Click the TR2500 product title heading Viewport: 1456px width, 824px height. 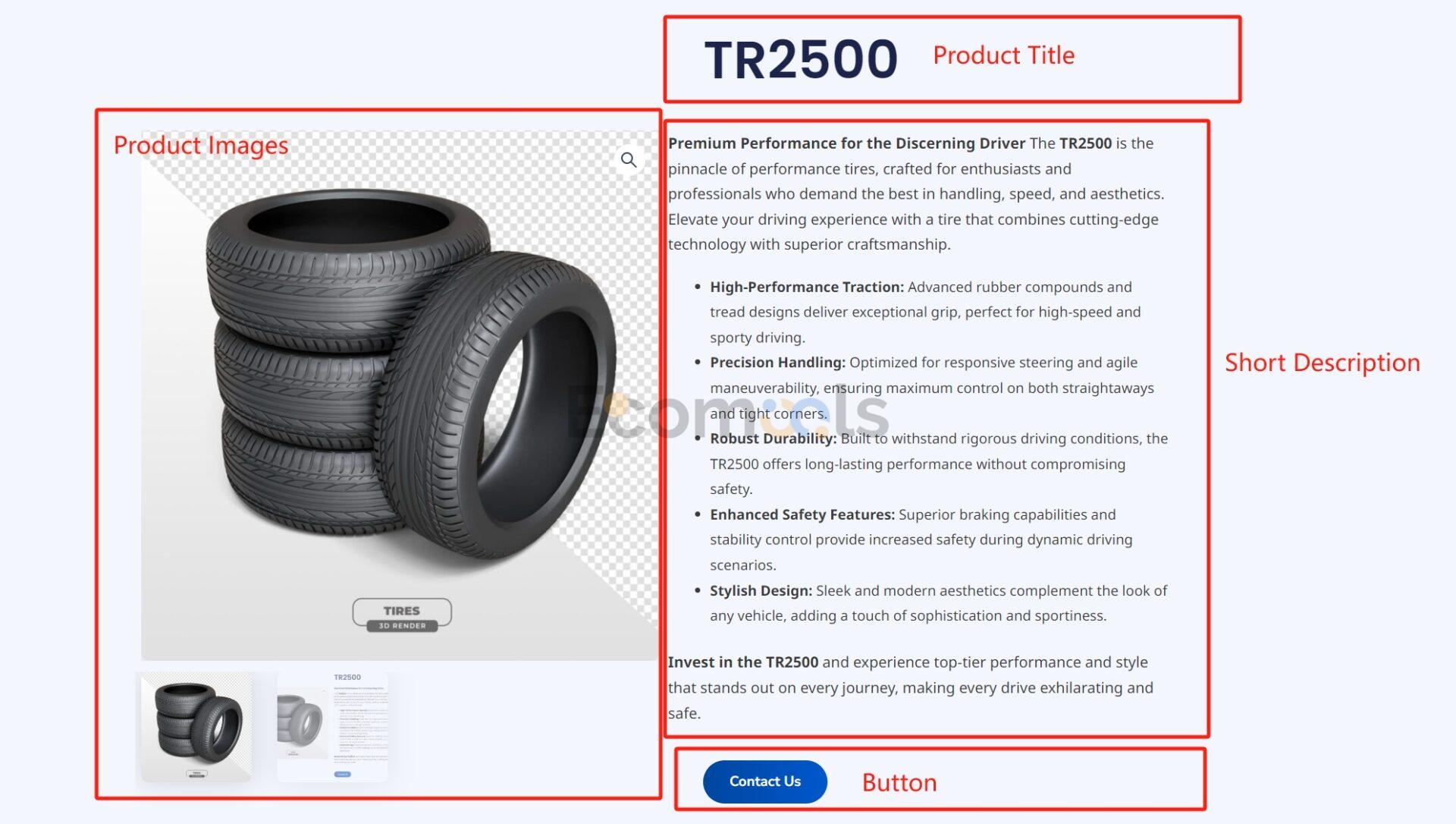801,59
